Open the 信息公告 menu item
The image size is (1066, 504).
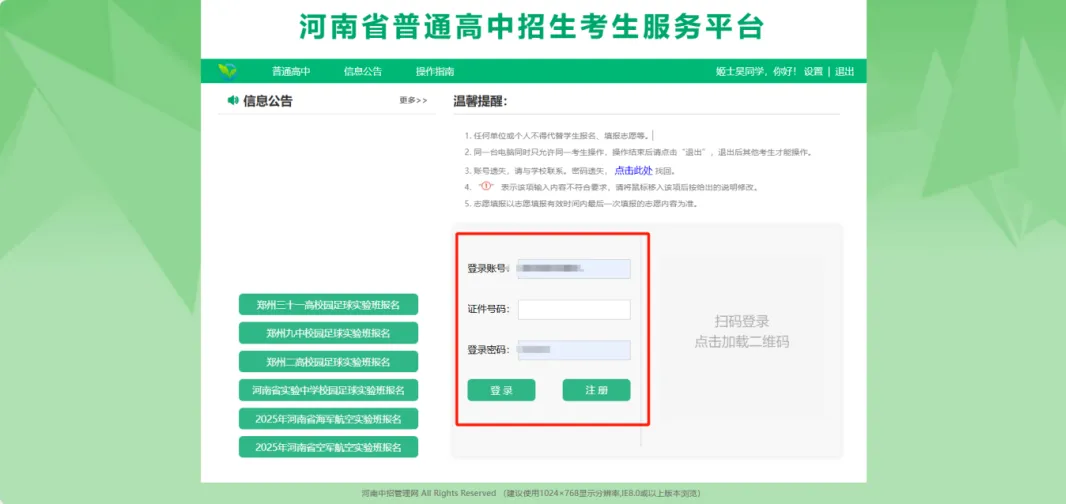coord(363,71)
